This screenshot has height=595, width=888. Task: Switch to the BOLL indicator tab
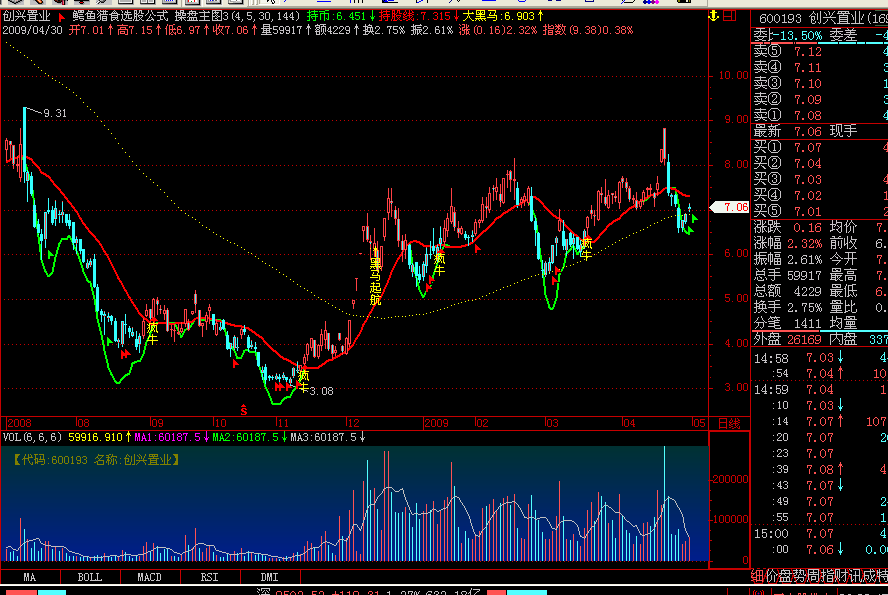(90, 577)
